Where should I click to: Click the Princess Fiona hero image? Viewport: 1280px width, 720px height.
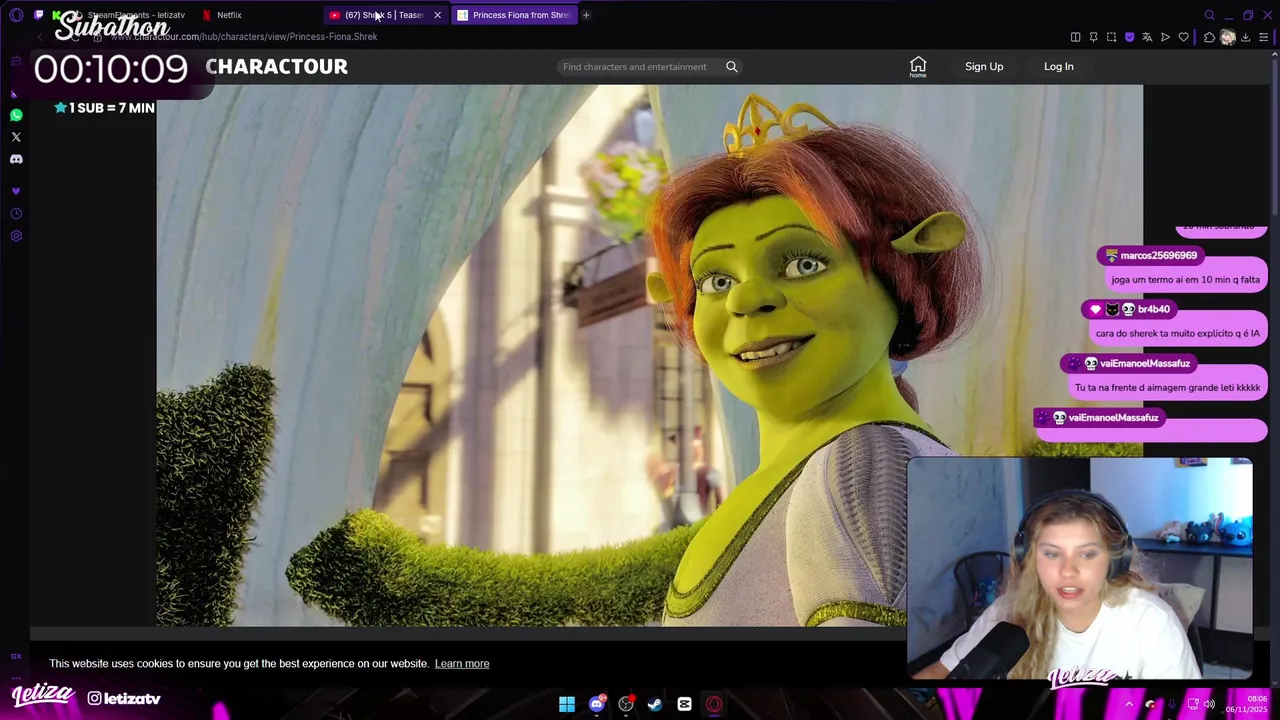click(x=650, y=356)
